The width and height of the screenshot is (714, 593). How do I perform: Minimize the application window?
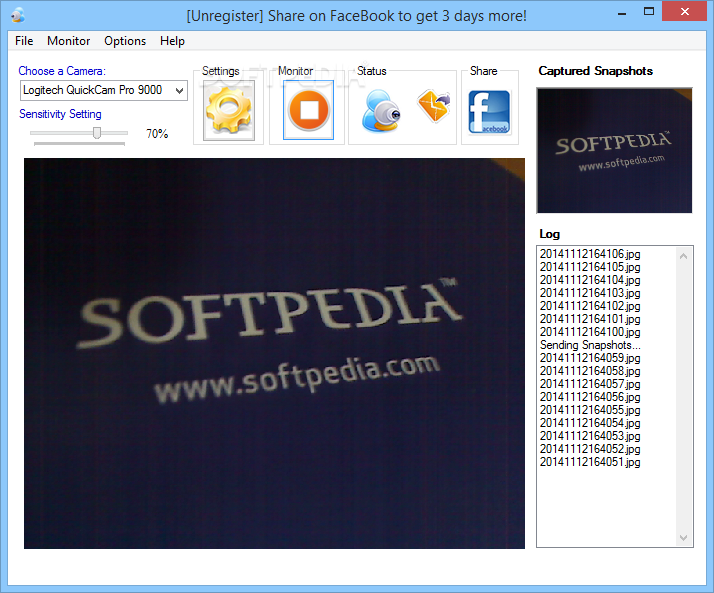click(622, 12)
